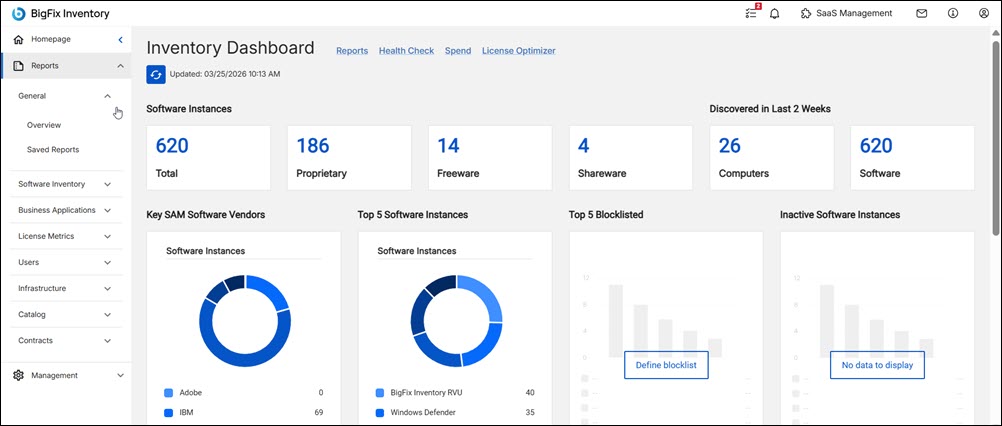Expand the Users group
The image size is (1002, 426).
pyautogui.click(x=107, y=262)
